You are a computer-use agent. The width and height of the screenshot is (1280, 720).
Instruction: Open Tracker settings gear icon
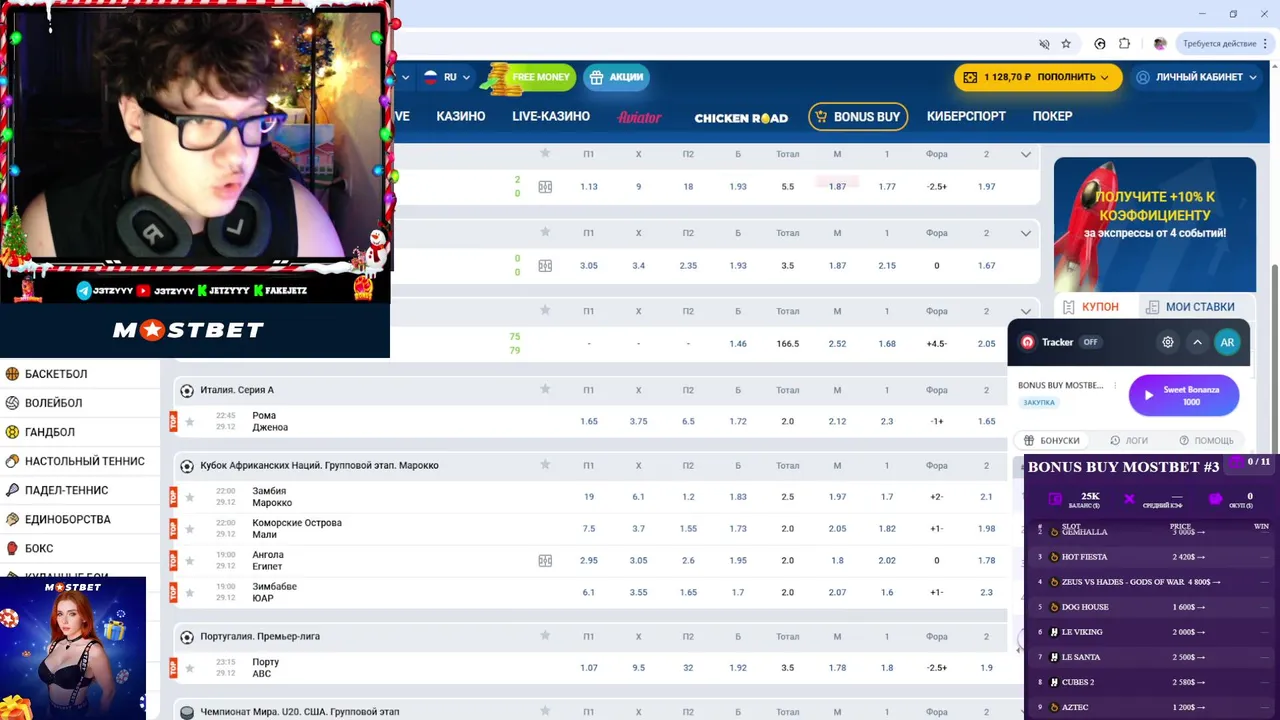1168,342
